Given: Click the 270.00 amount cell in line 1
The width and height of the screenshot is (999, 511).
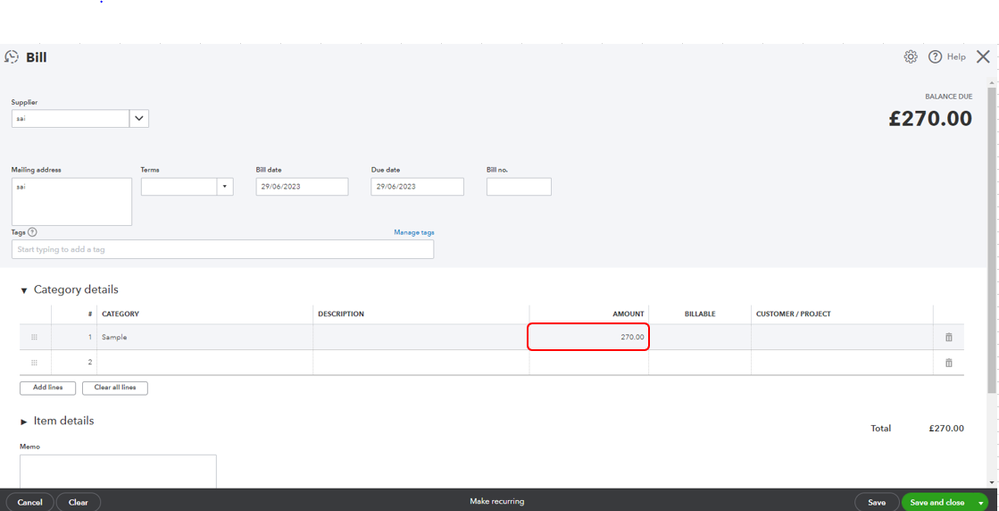Looking at the screenshot, I should coord(588,337).
